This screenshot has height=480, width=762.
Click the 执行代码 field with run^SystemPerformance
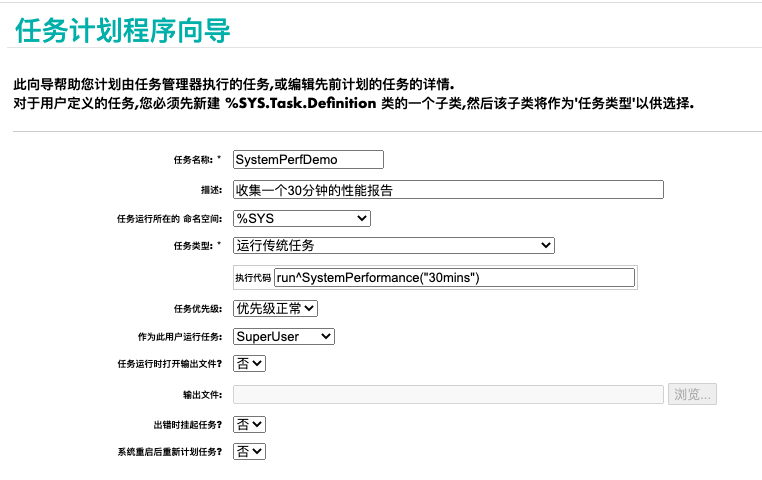[454, 277]
